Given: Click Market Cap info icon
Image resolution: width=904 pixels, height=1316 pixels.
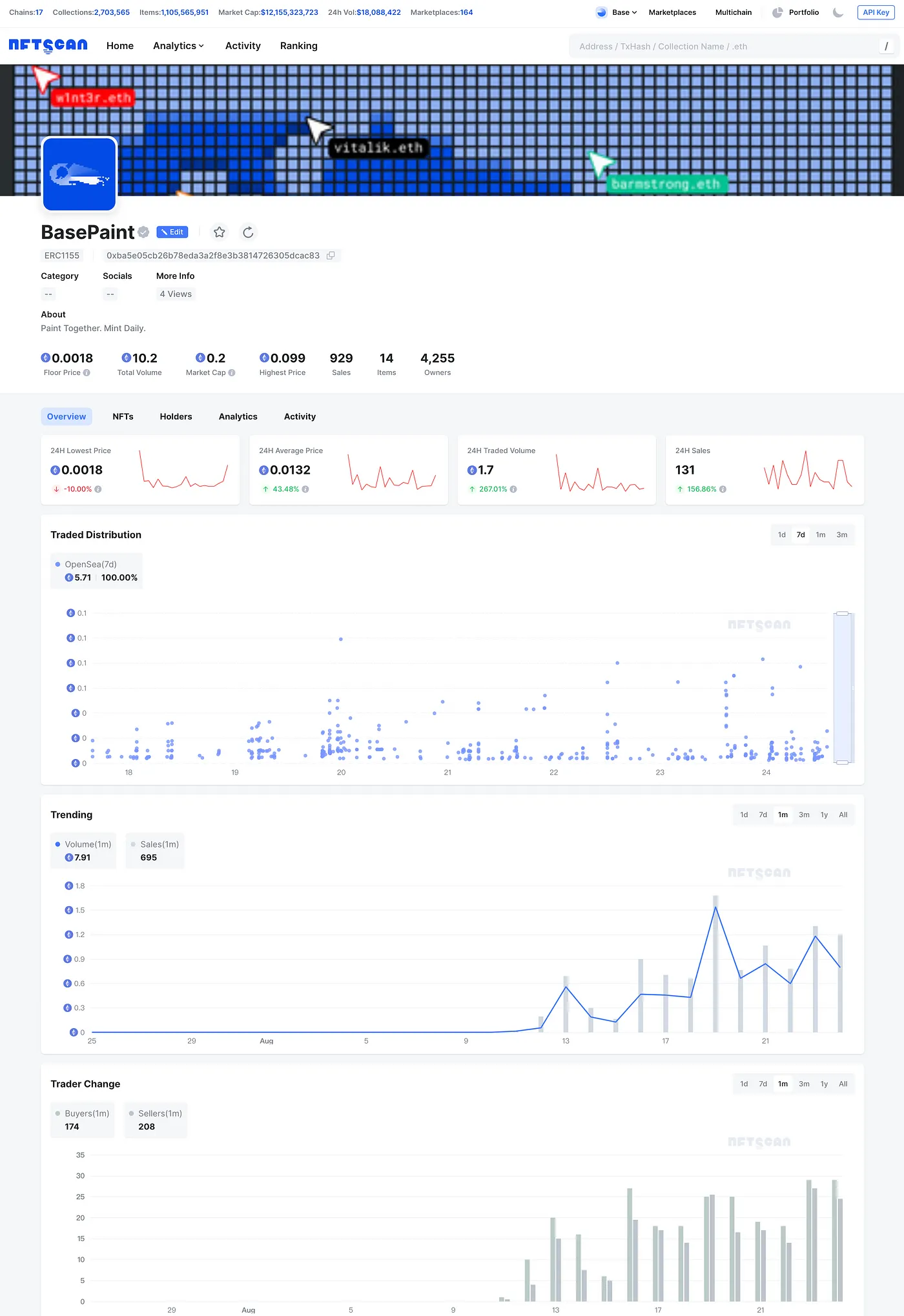Looking at the screenshot, I should (x=232, y=373).
